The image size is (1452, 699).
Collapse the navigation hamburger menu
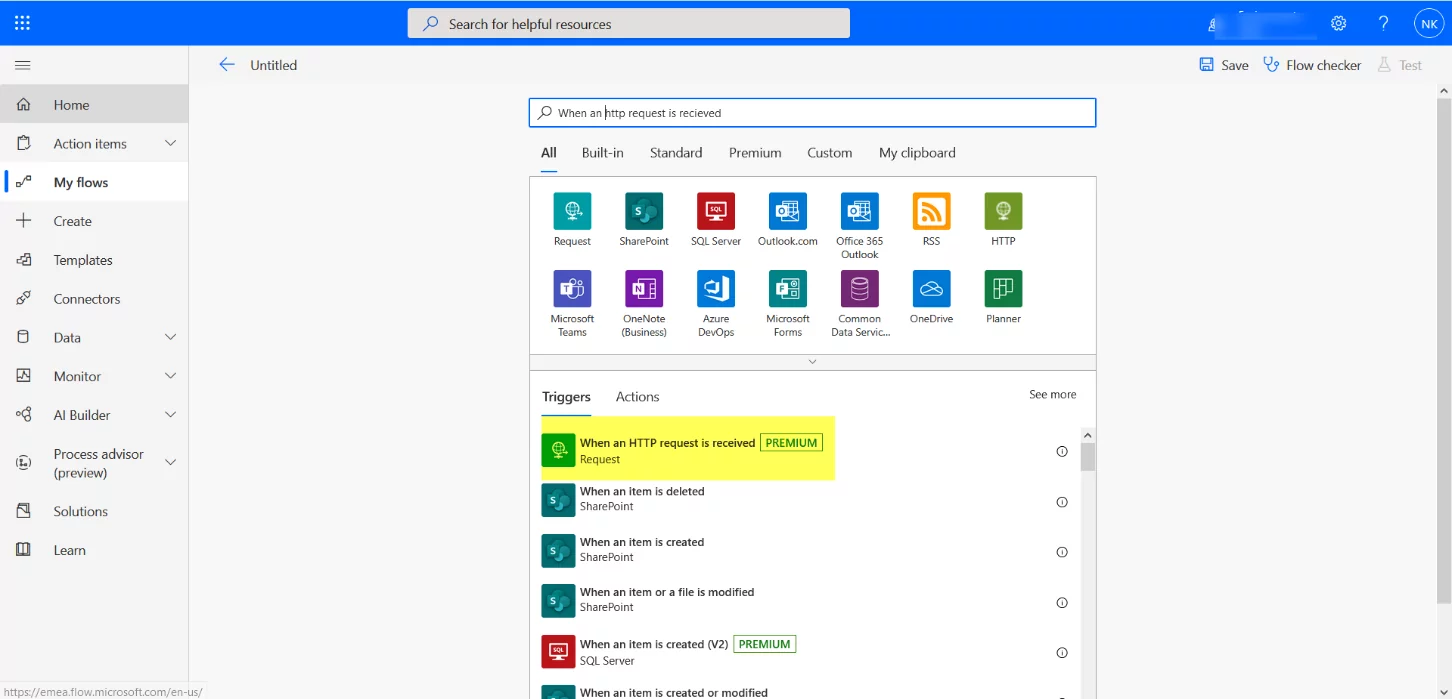point(22,65)
